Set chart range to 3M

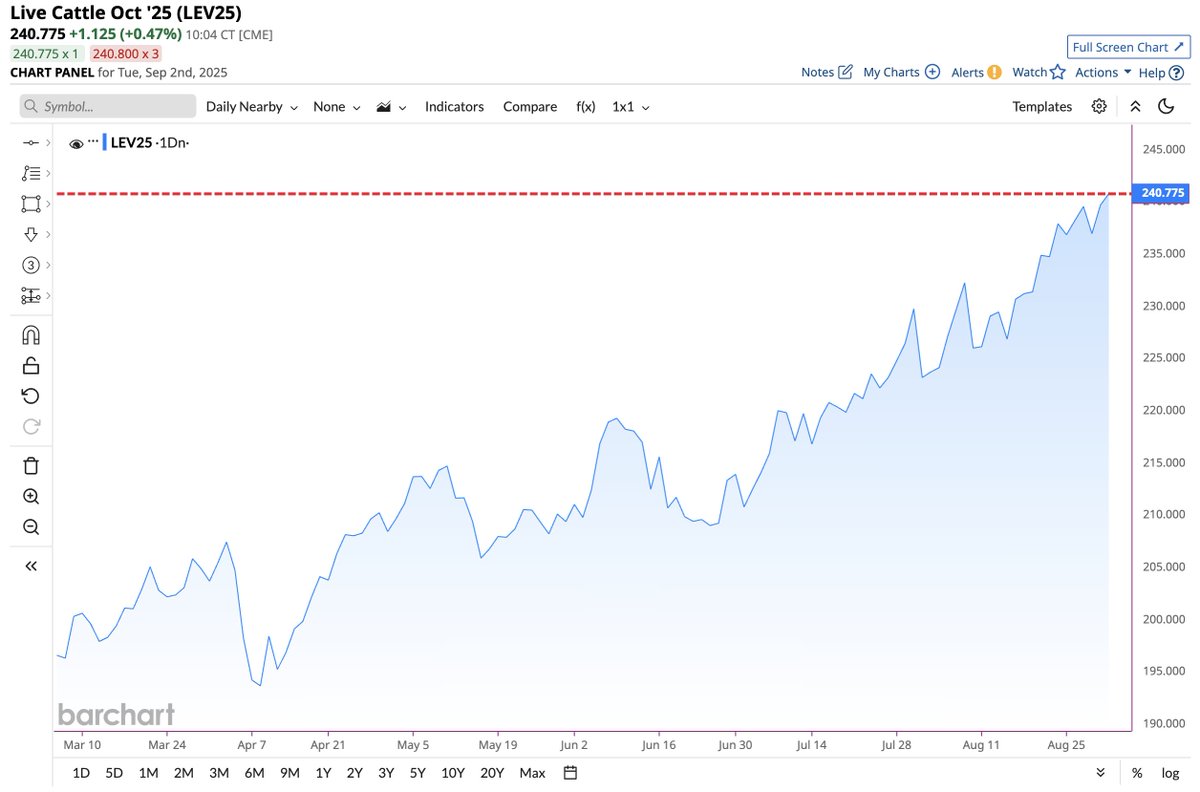219,772
